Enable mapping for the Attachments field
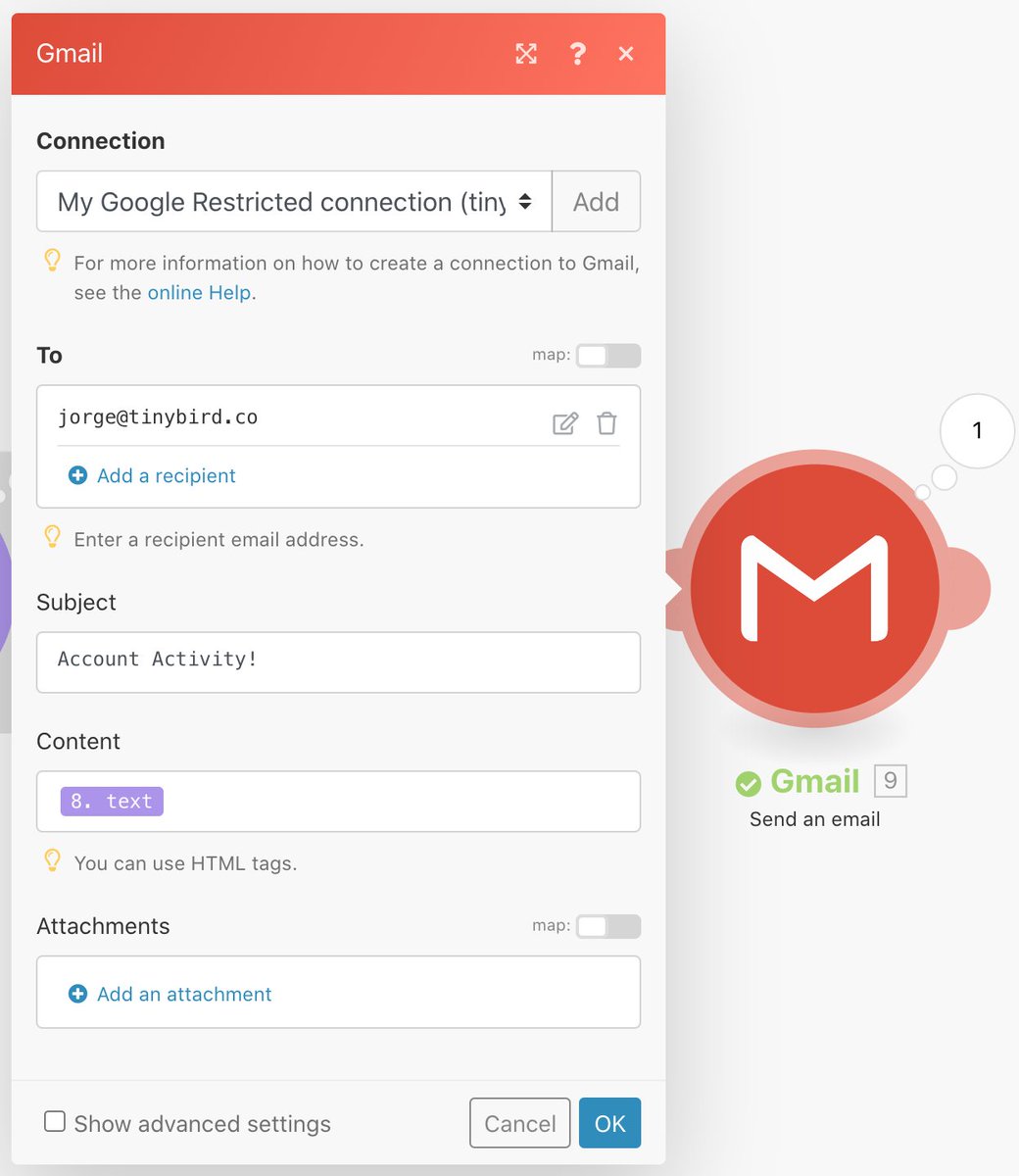The height and width of the screenshot is (1176, 1019). [x=607, y=926]
